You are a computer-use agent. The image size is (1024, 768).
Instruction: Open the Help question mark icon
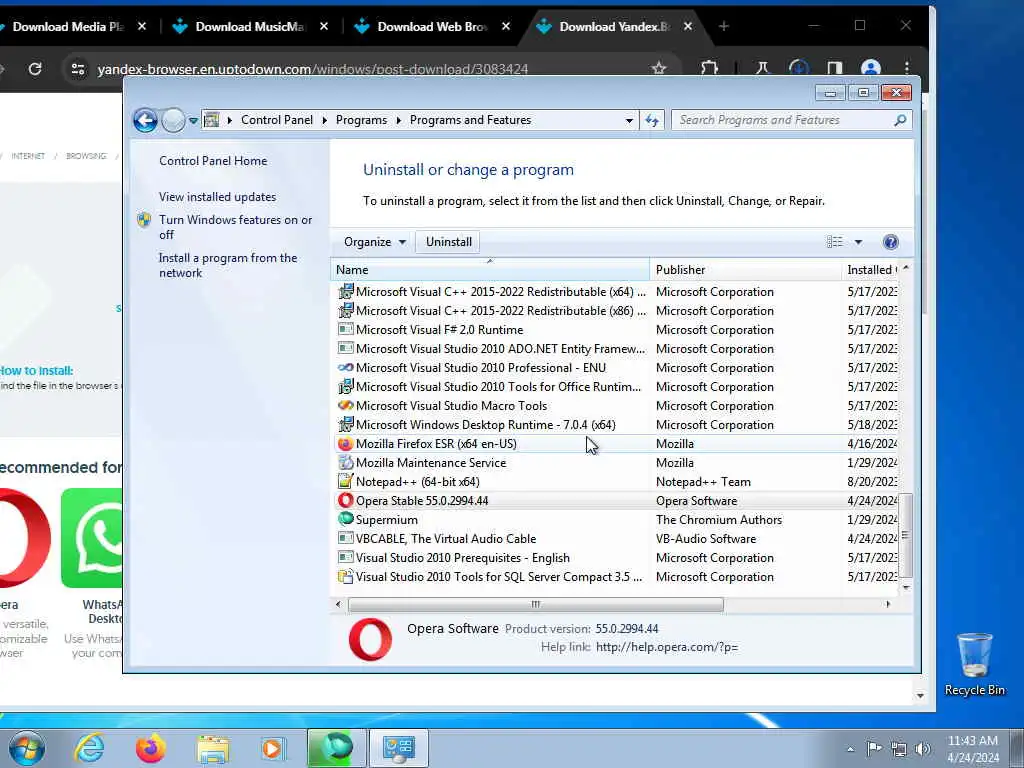pos(890,242)
